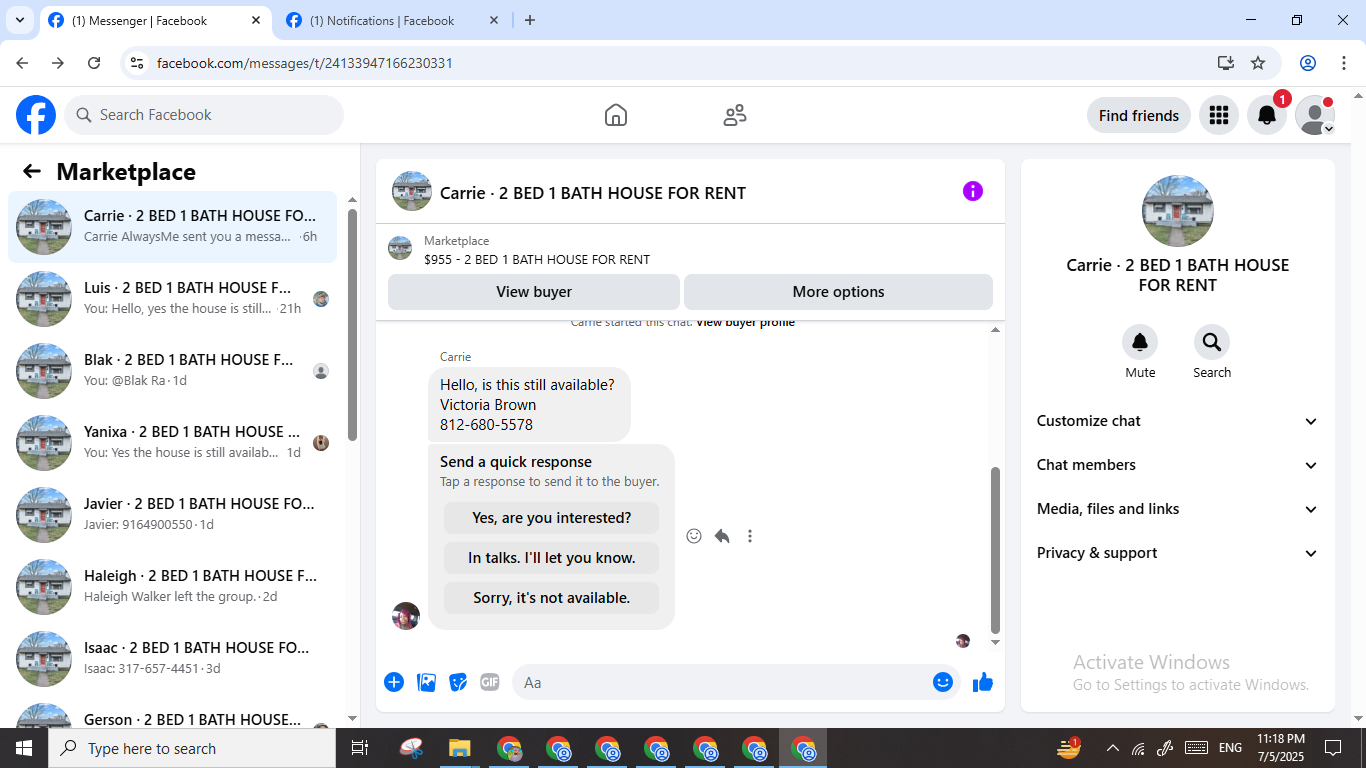
Task: Click the install app icon in address bar
Action: (x=1226, y=63)
